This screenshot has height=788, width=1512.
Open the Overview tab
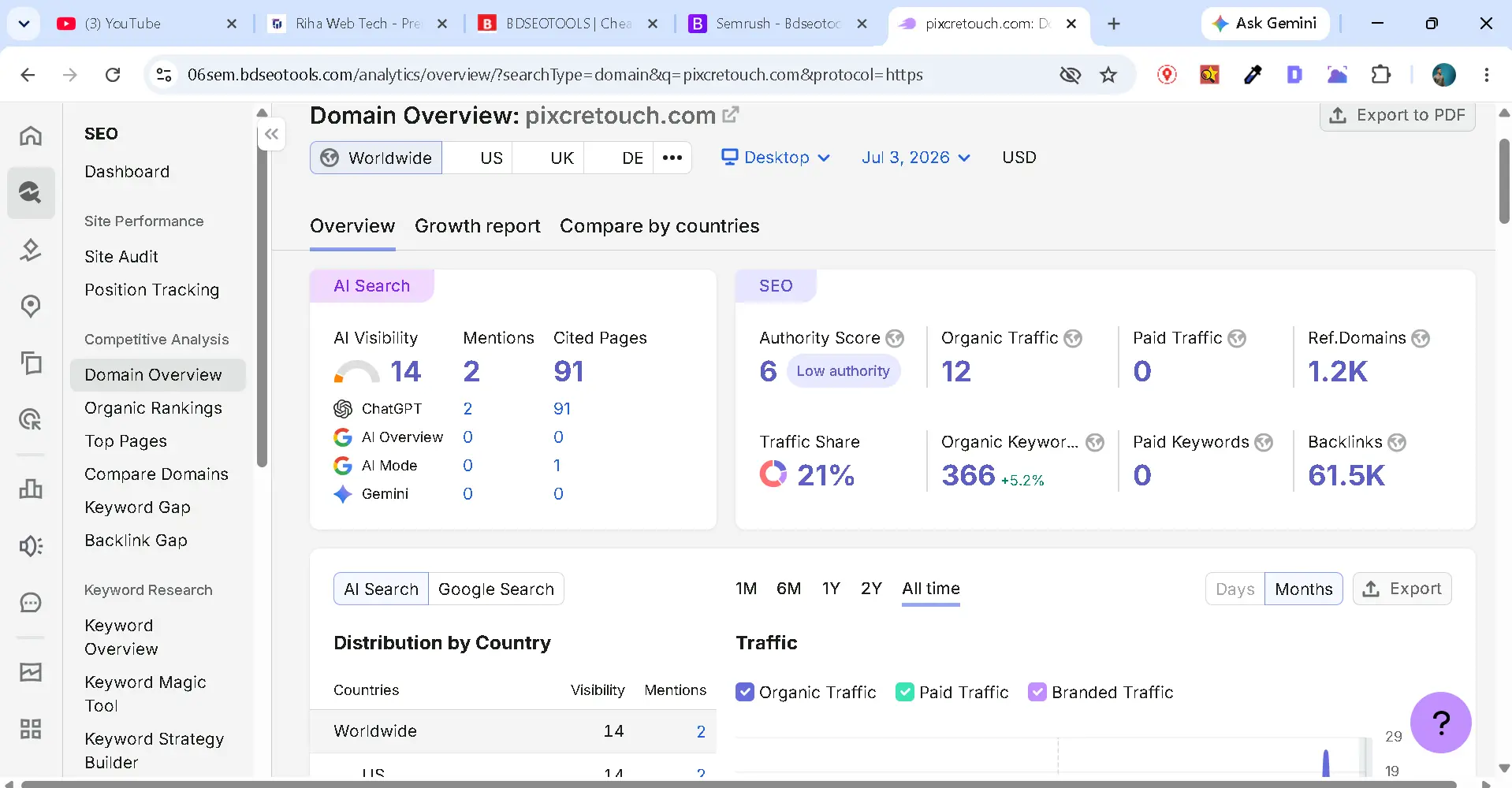point(352,226)
